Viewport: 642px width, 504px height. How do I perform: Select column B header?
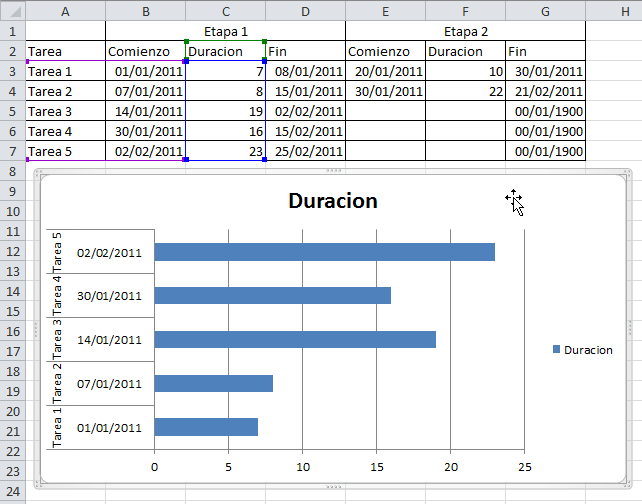click(x=145, y=11)
